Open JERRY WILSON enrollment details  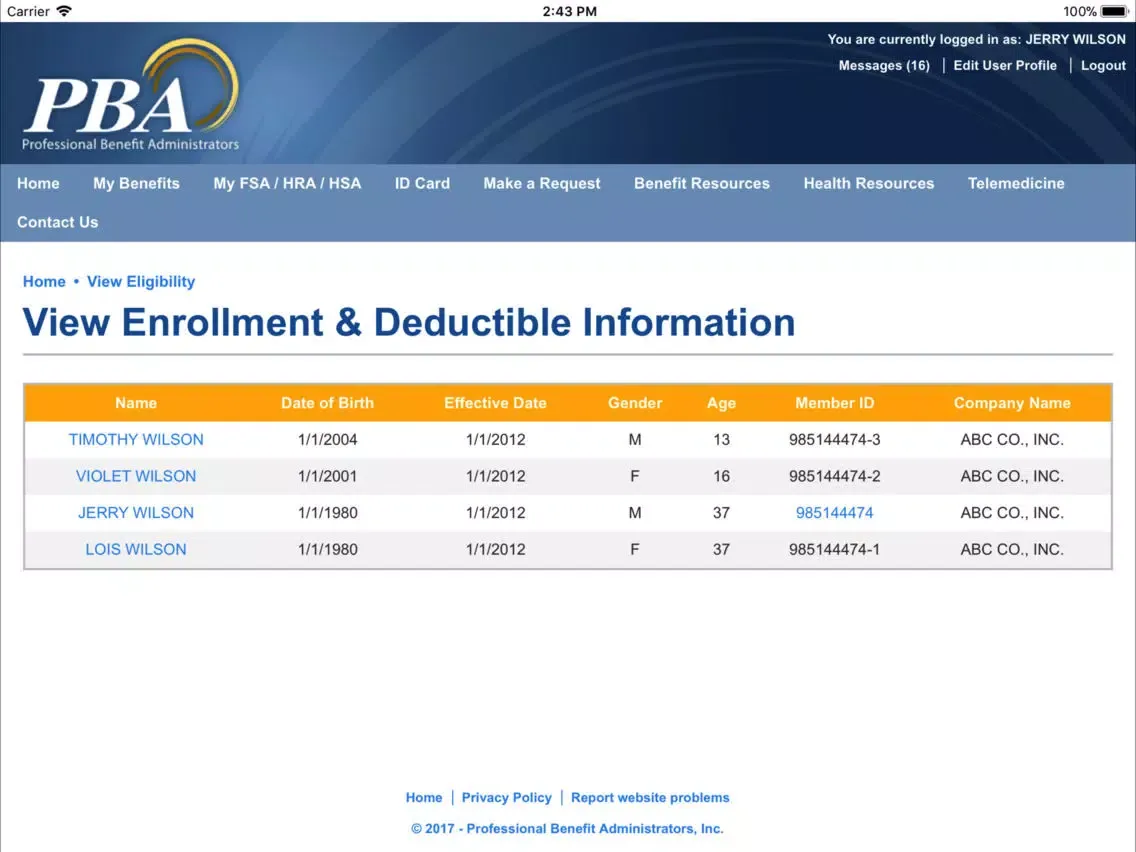click(136, 513)
